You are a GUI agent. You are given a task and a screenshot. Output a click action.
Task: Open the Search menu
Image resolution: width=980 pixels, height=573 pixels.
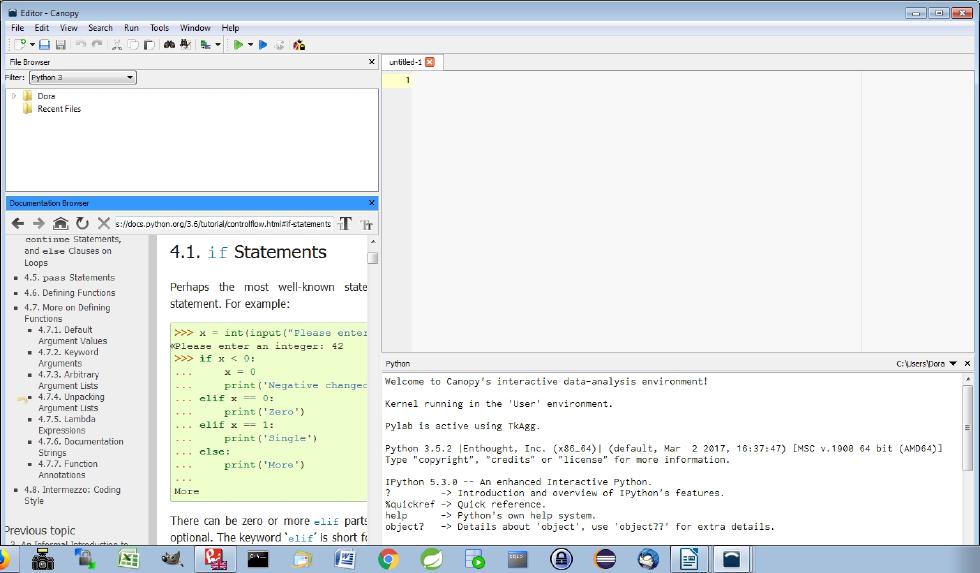(100, 27)
